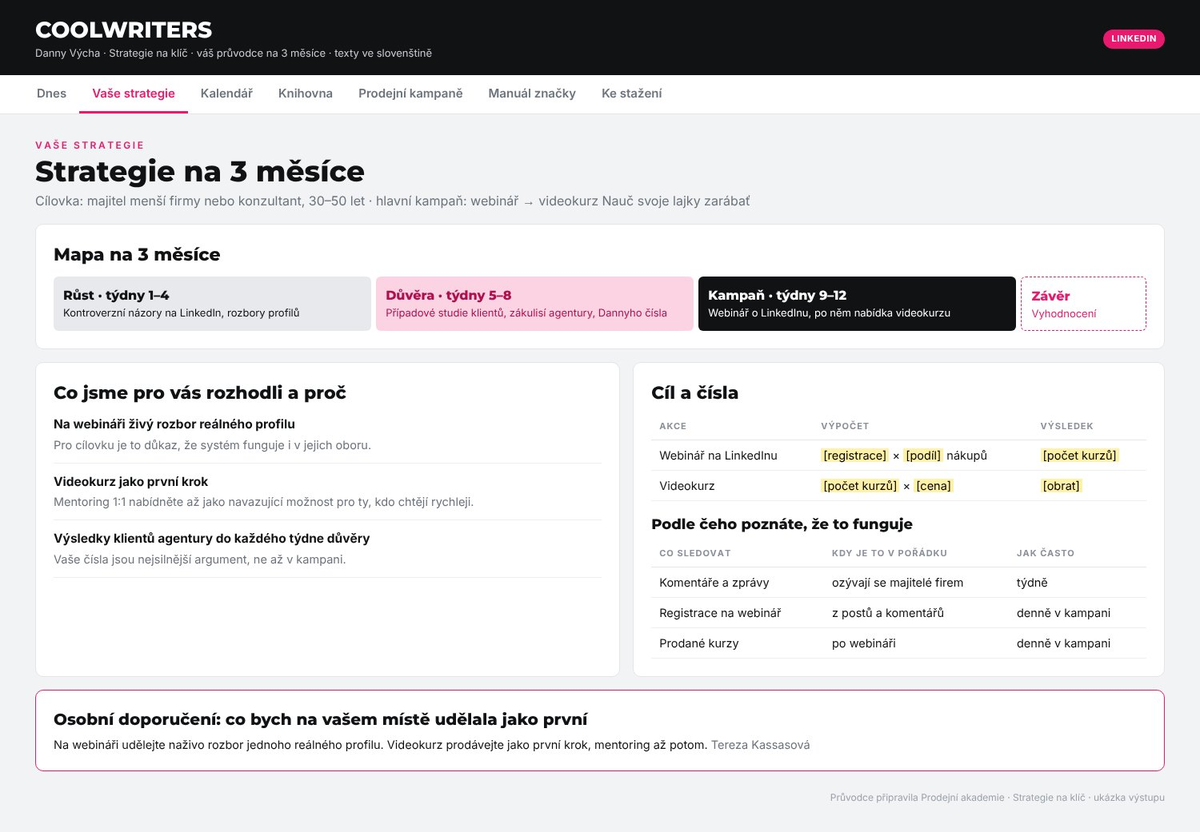This screenshot has height=832, width=1200.
Task: Click the header Danny Výcha subtitle line
Action: 233,53
